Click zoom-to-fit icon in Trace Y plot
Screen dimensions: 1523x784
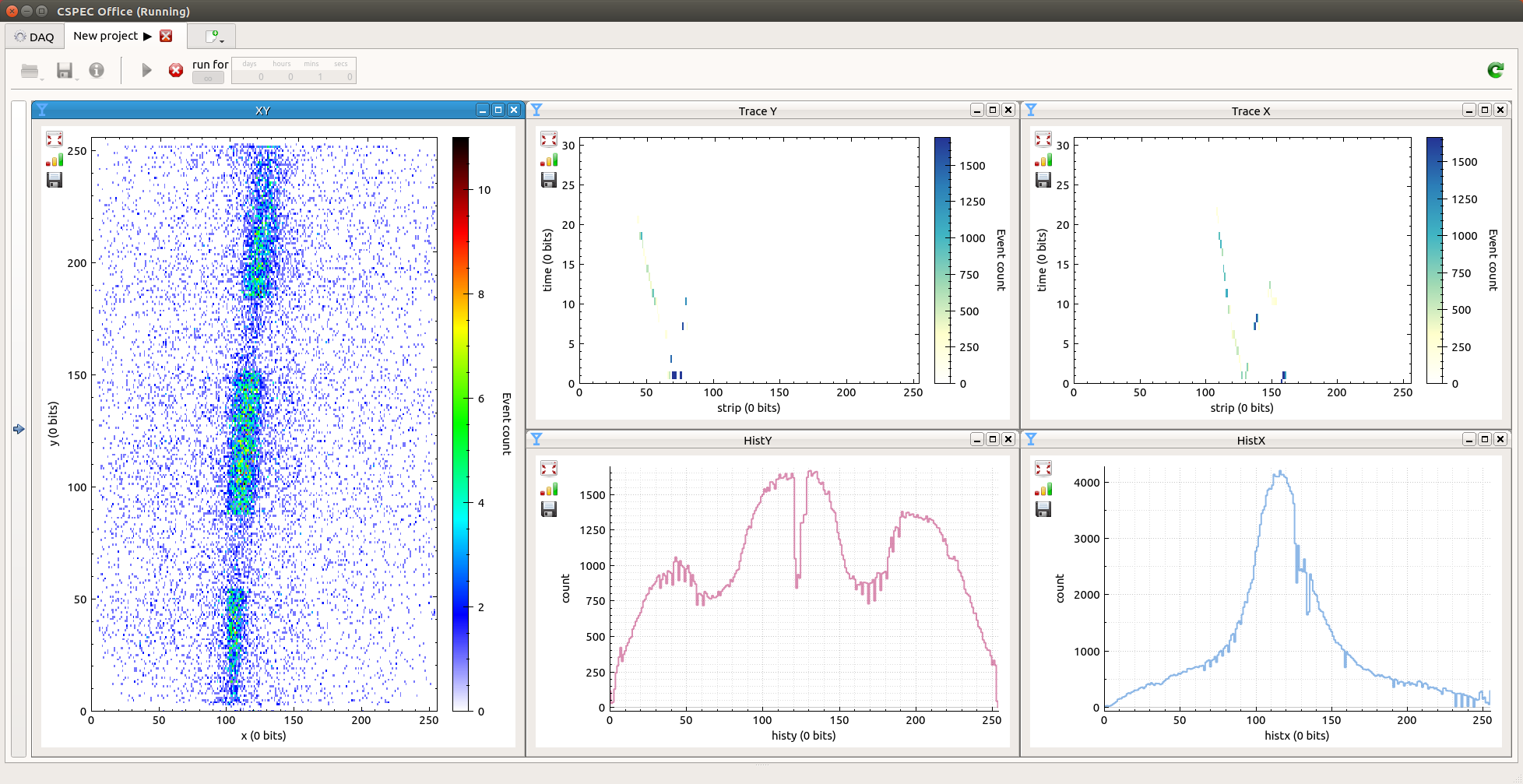(549, 139)
